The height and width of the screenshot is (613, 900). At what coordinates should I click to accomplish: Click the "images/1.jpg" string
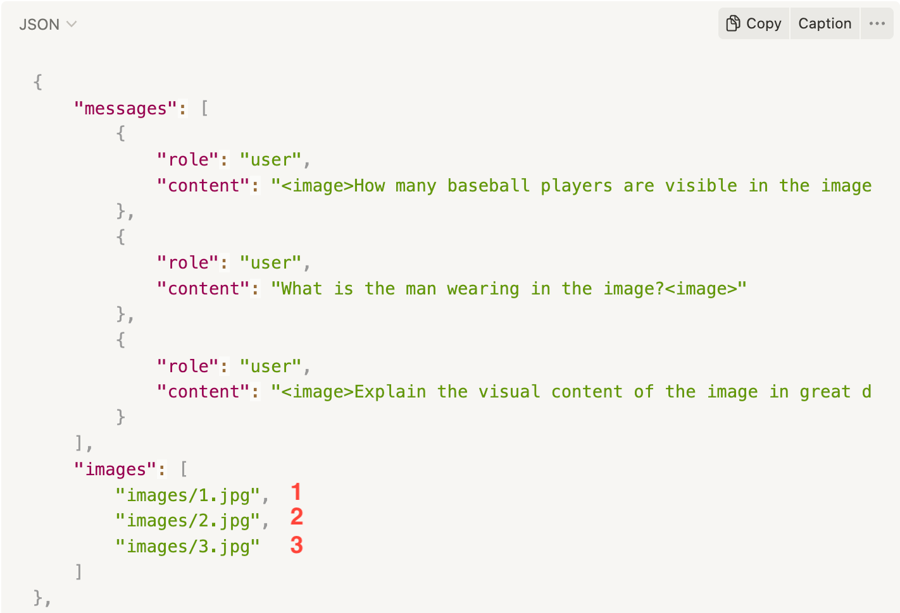click(191, 494)
